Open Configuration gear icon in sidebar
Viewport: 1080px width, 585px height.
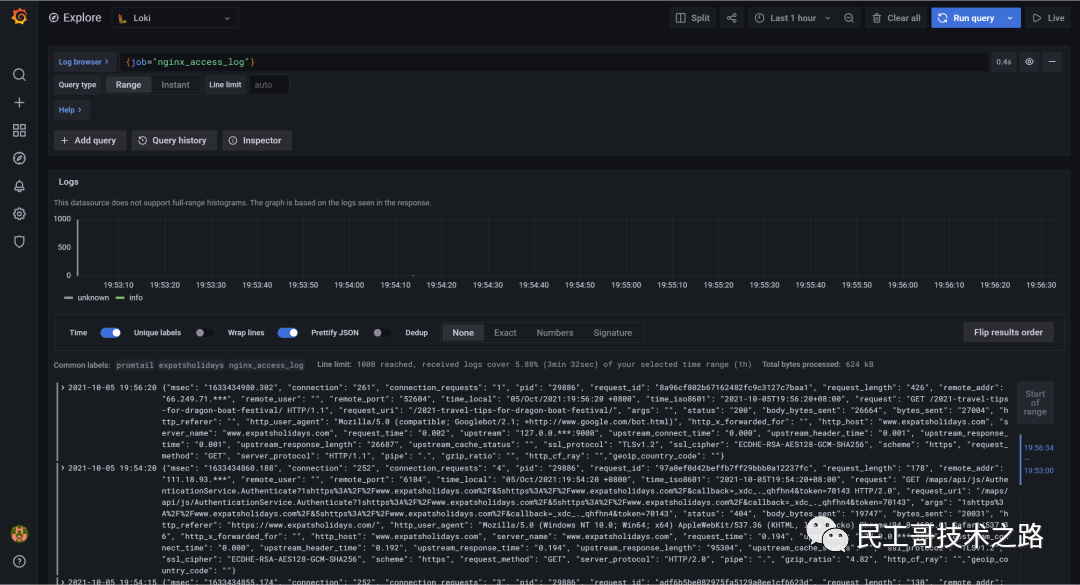[19, 214]
